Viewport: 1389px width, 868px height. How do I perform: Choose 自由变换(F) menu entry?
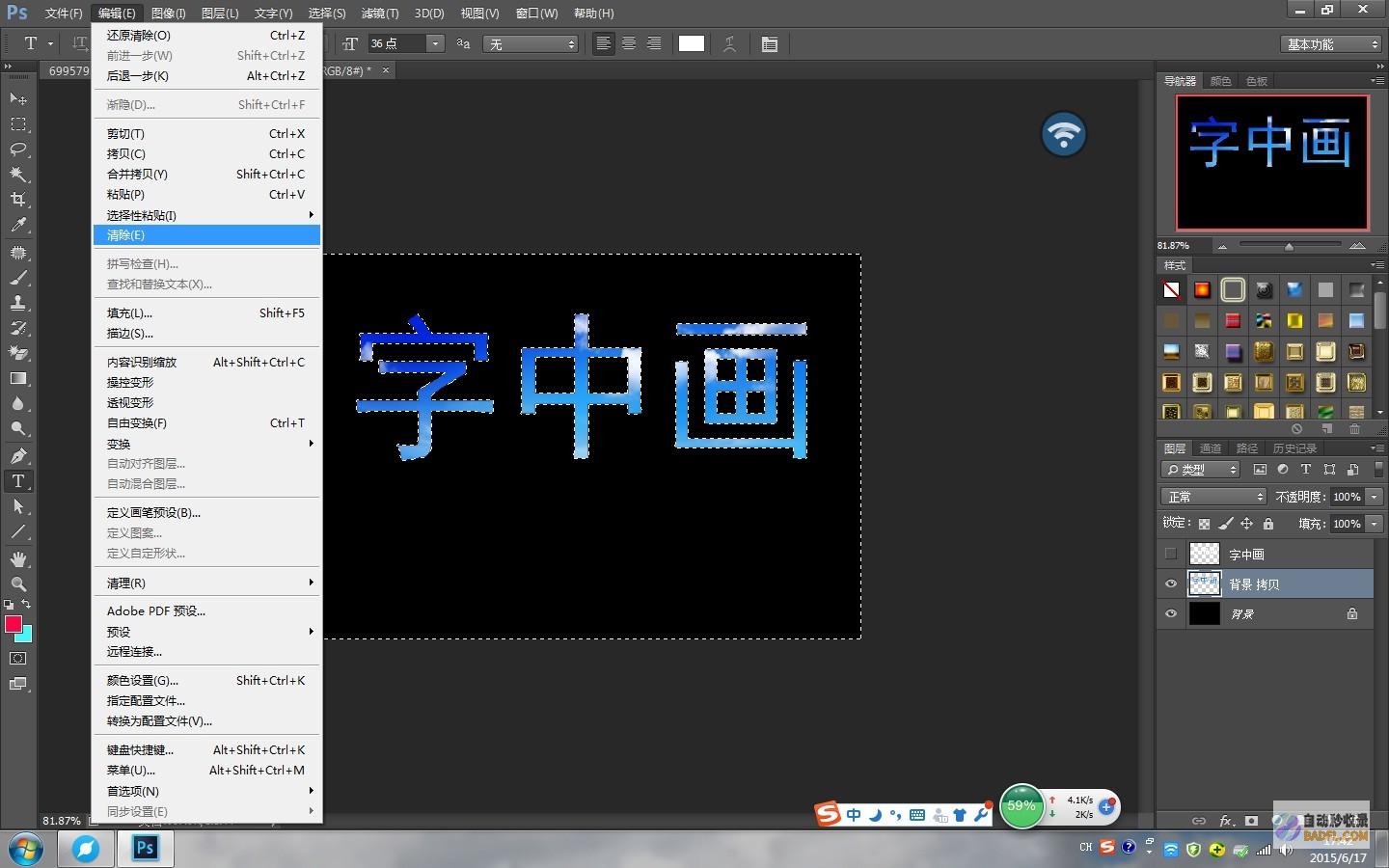pos(206,423)
